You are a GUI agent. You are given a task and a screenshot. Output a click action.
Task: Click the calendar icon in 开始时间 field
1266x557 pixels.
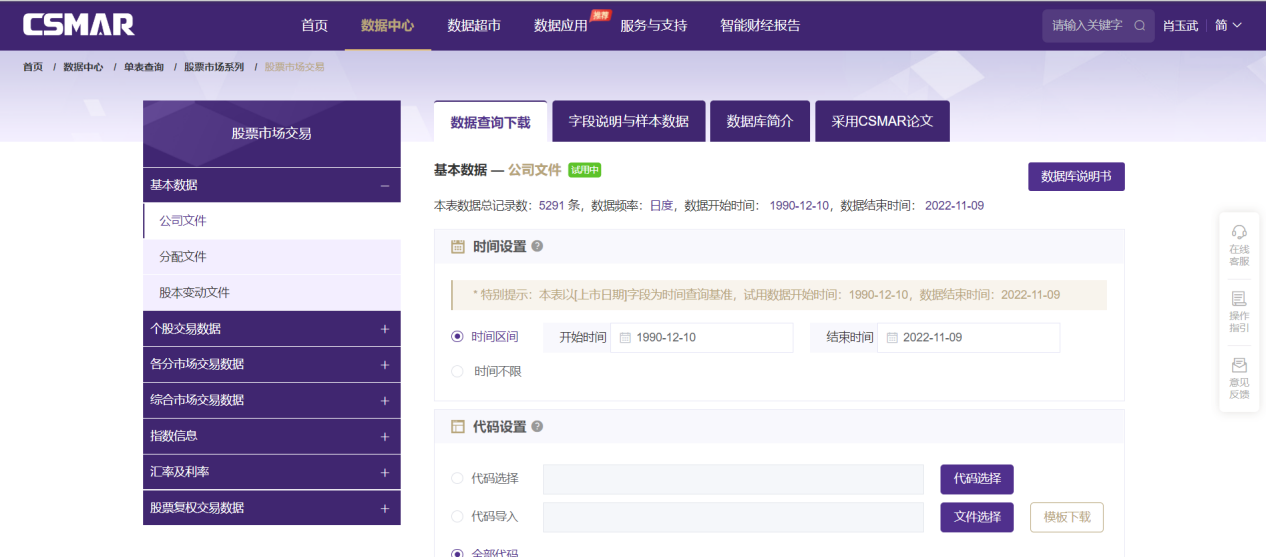coord(625,338)
